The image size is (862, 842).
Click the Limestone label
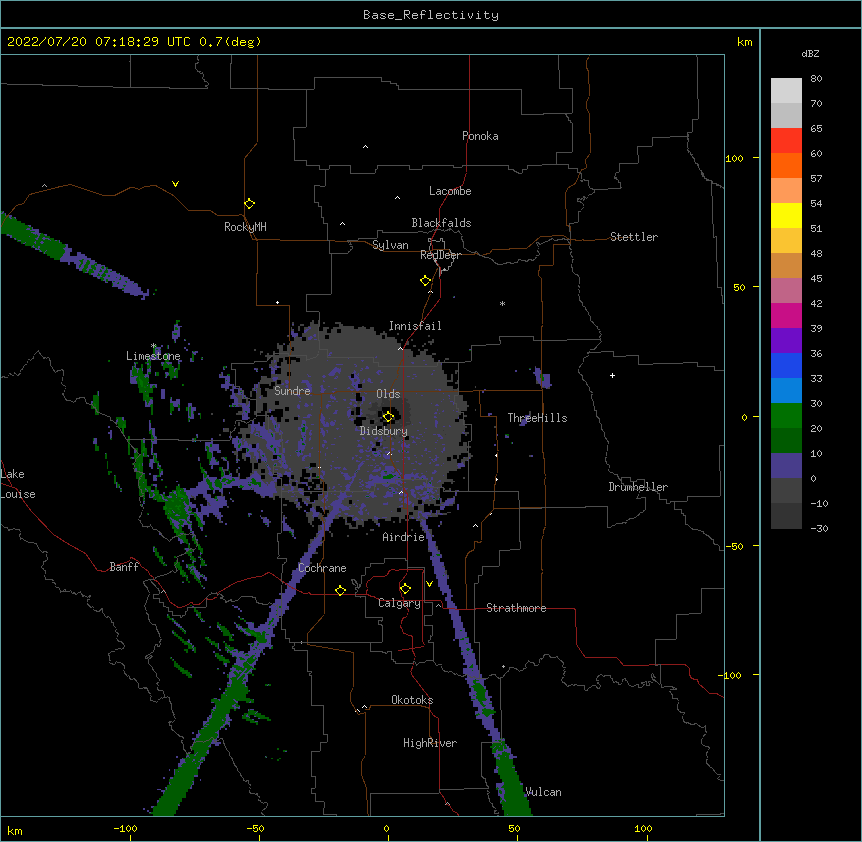tap(153, 356)
